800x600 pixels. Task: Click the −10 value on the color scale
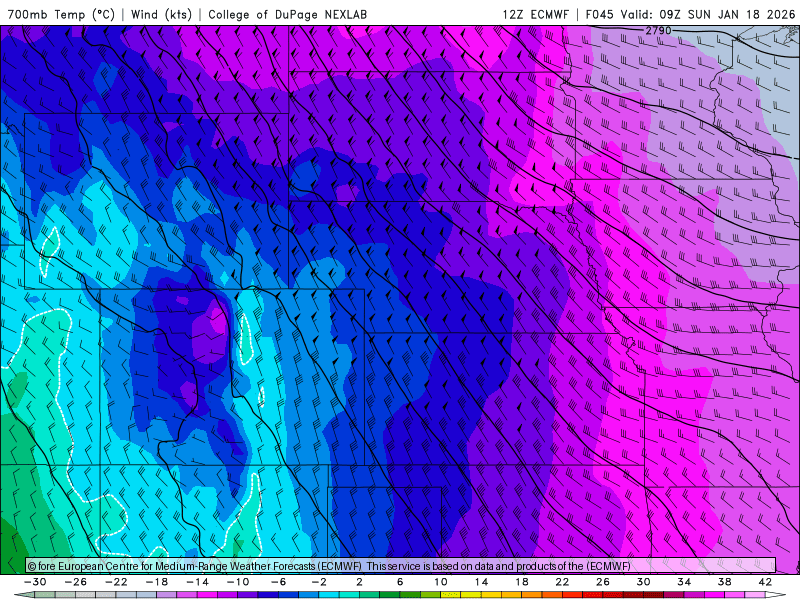click(x=238, y=582)
